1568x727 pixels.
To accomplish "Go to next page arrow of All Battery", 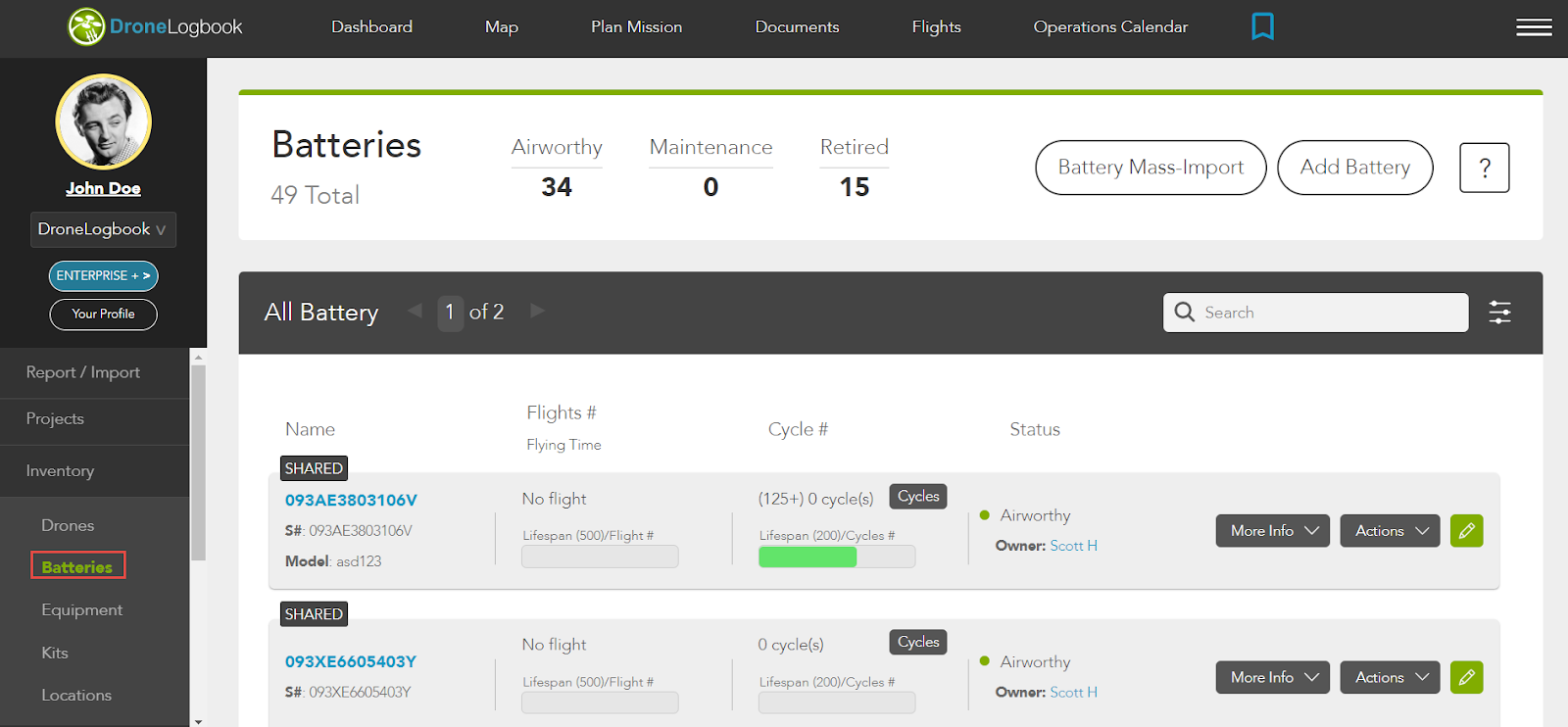I will coord(537,311).
